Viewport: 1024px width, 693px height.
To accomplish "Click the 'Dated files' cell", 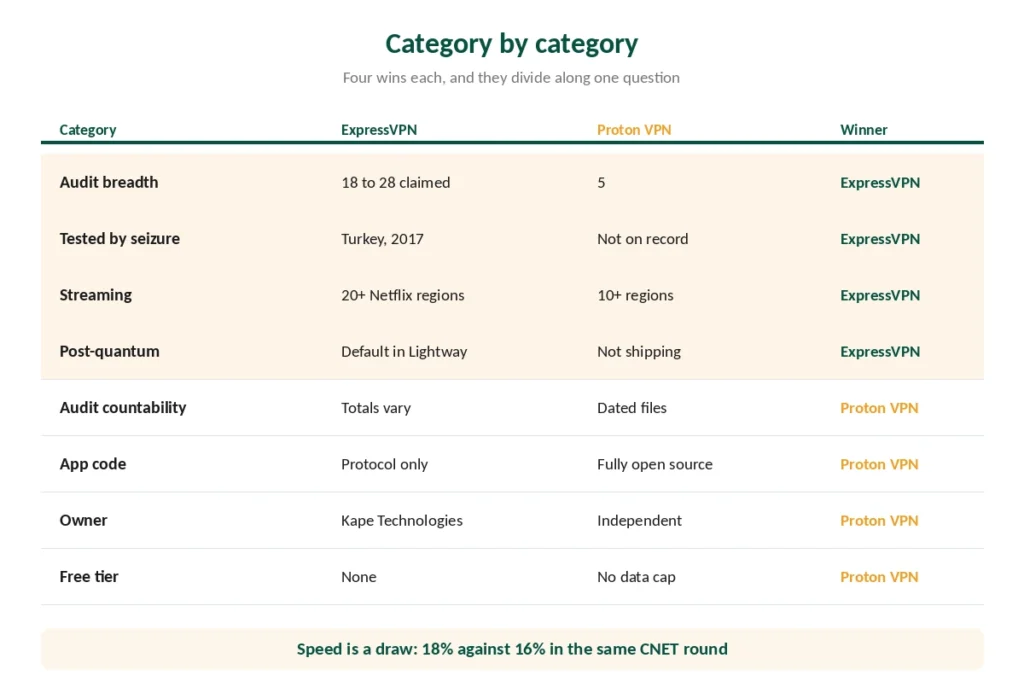I will [x=632, y=408].
